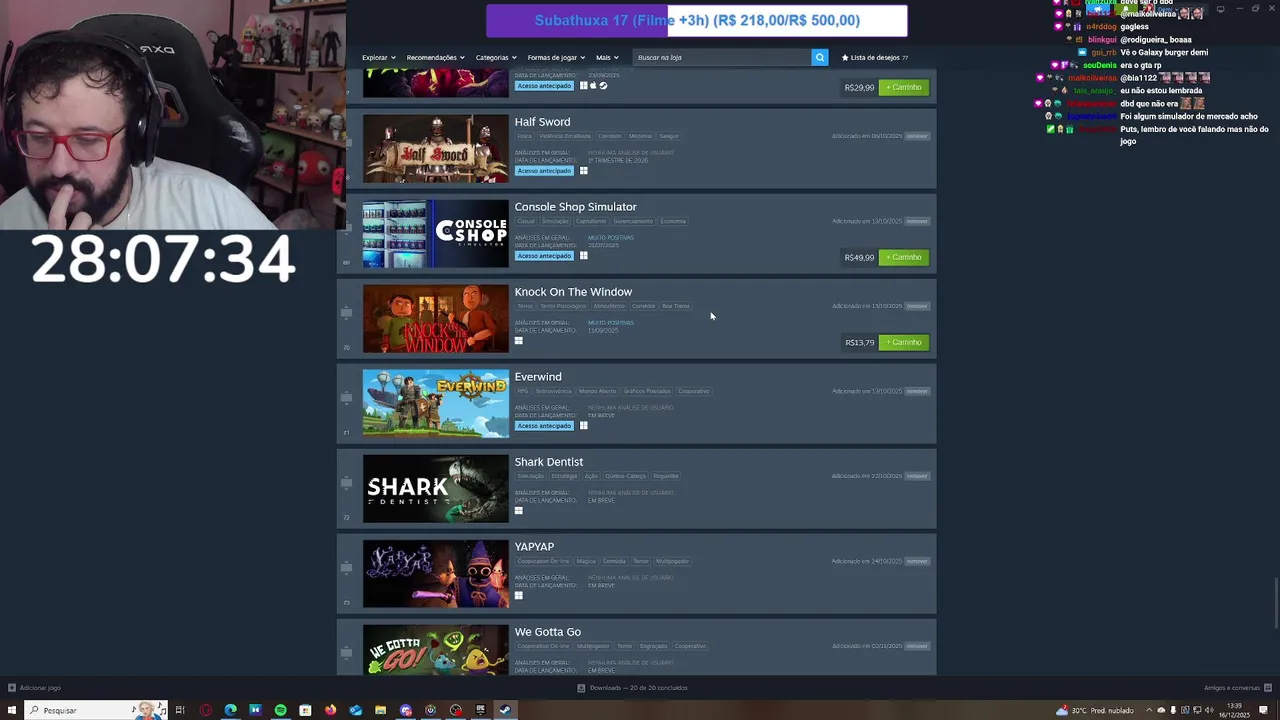Open Firefox from the taskbar

tap(330, 710)
